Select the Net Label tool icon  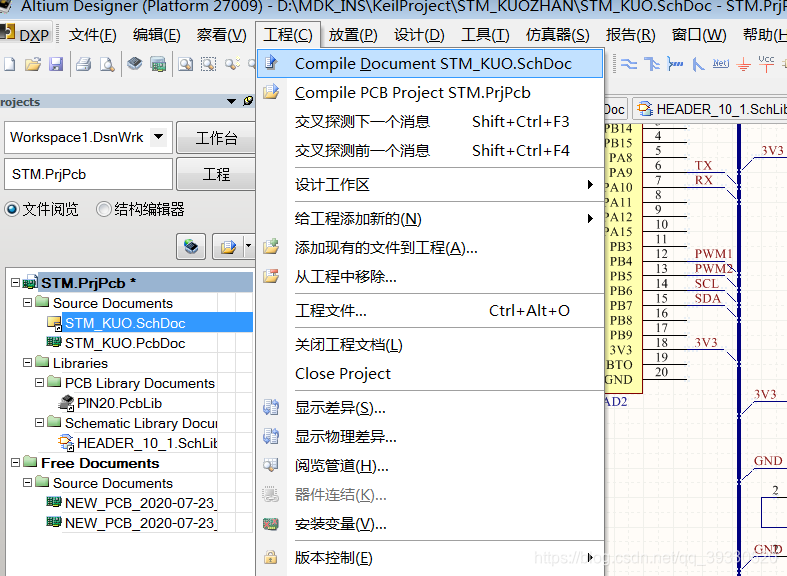pyautogui.click(x=721, y=63)
